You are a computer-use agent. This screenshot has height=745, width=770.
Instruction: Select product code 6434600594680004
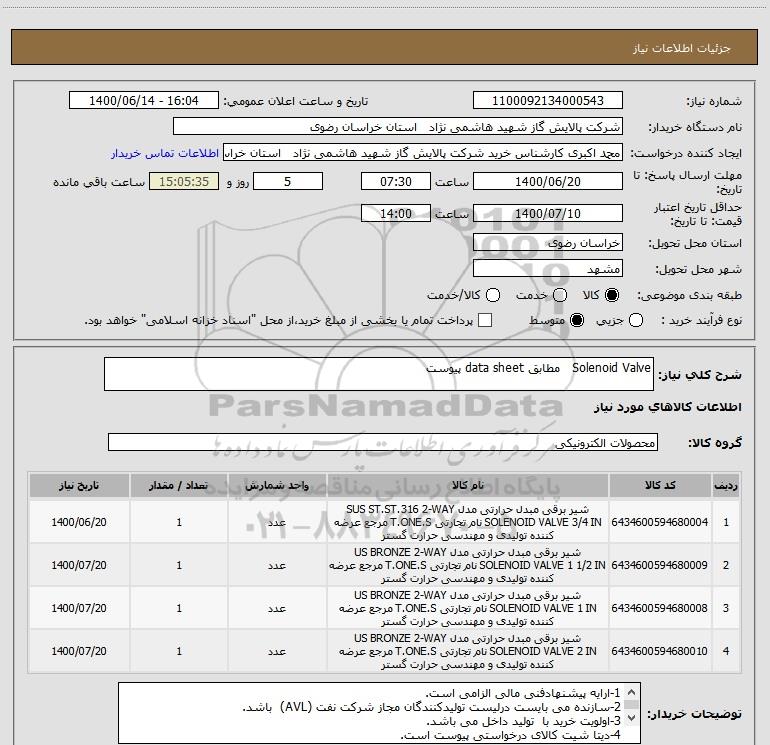[x=660, y=522]
